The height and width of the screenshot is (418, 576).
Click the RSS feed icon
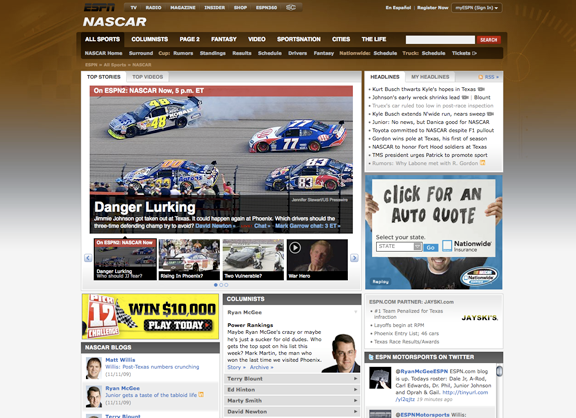tap(480, 77)
